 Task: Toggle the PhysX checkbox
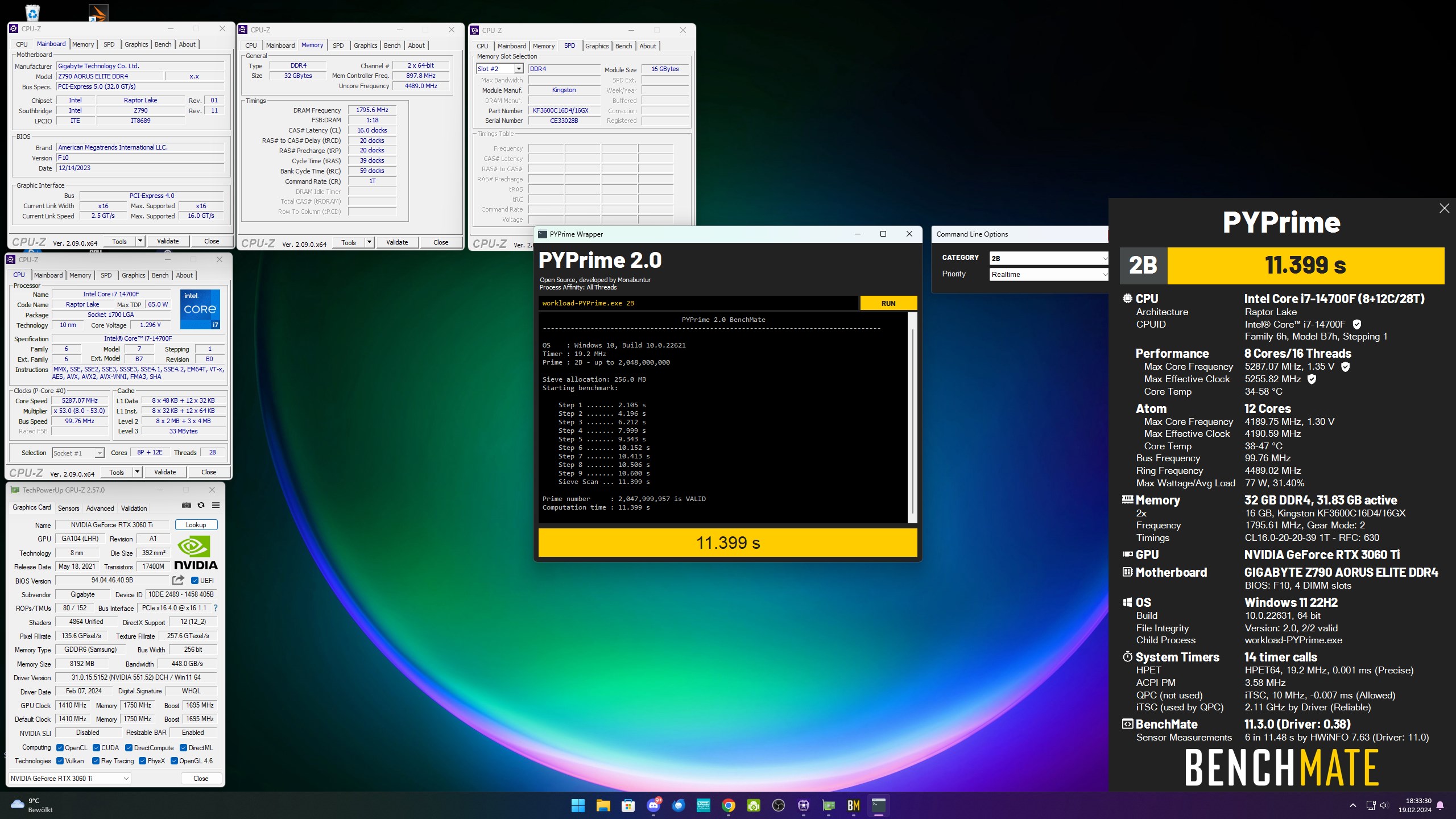tap(142, 761)
